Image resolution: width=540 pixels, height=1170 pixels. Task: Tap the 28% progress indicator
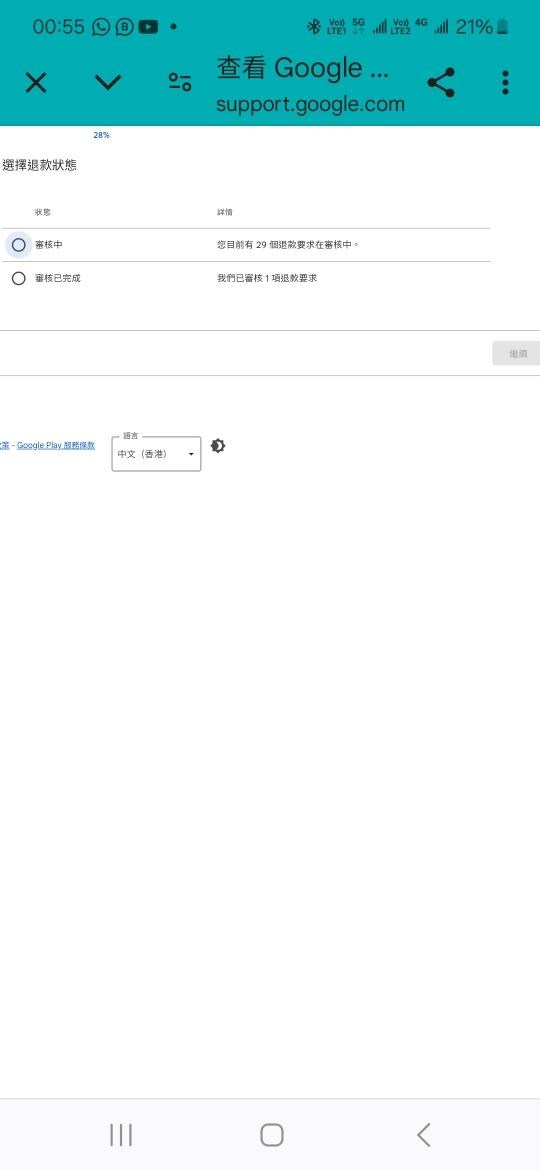(x=101, y=135)
